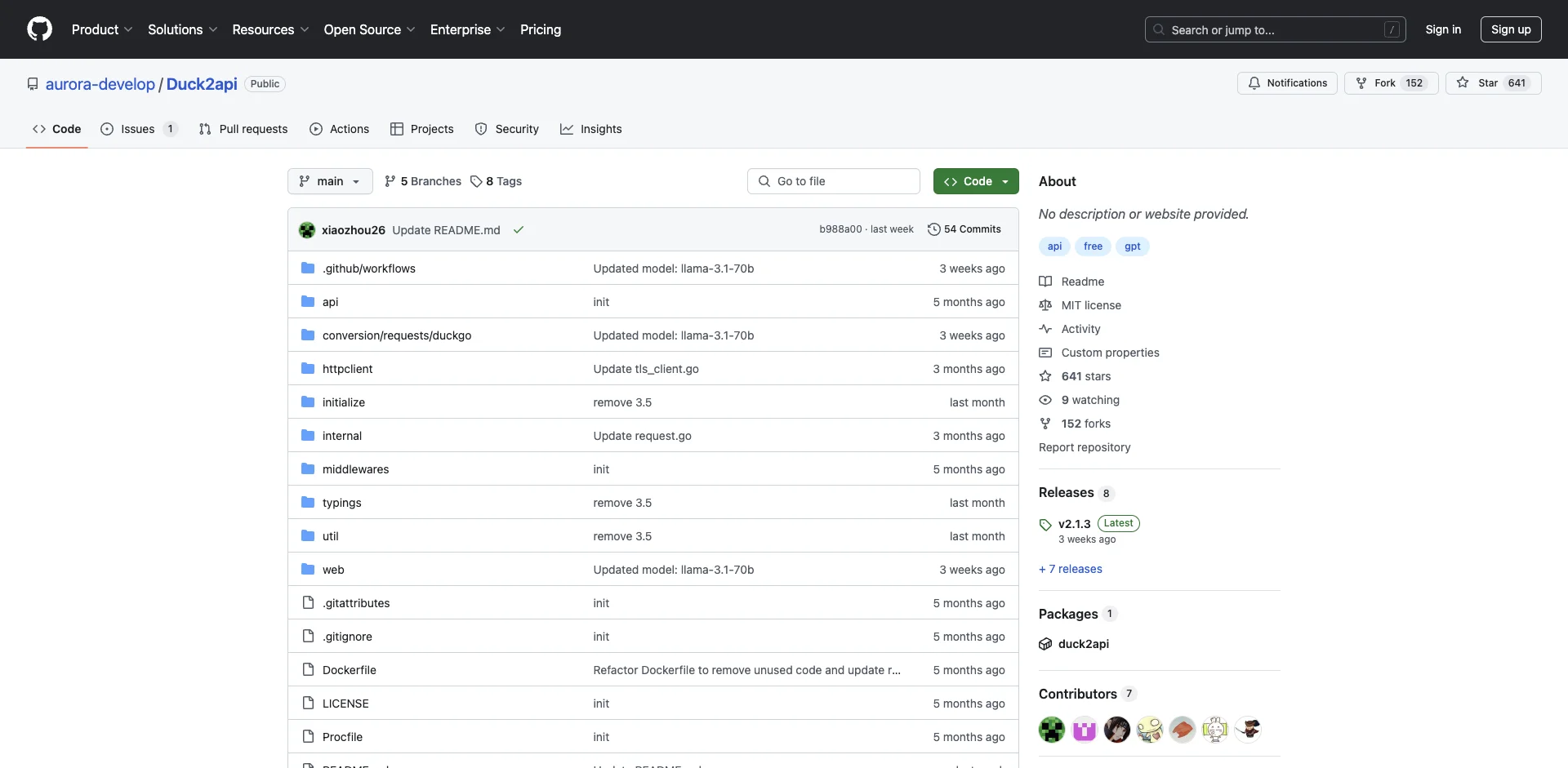This screenshot has height=768, width=1568.
Task: Switch to the Issues tab
Action: 138,129
